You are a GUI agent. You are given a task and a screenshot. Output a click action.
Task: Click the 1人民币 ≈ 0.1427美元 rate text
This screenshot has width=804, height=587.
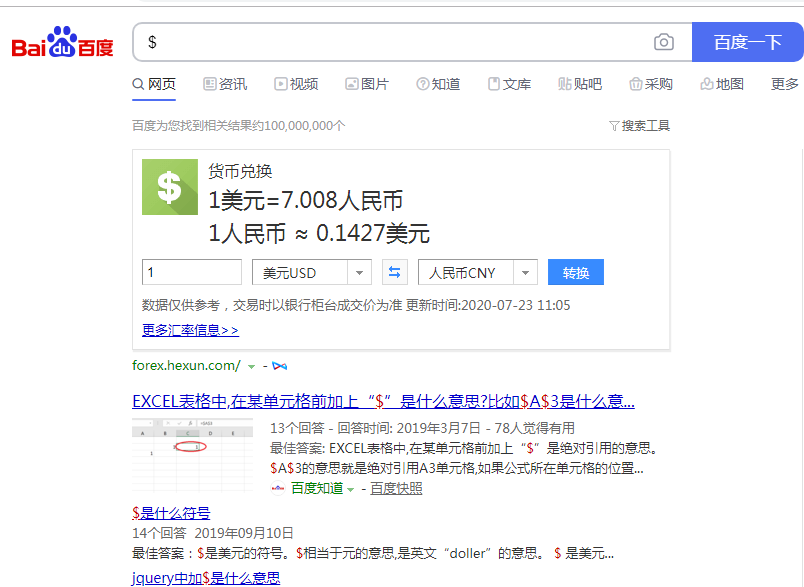(319, 233)
